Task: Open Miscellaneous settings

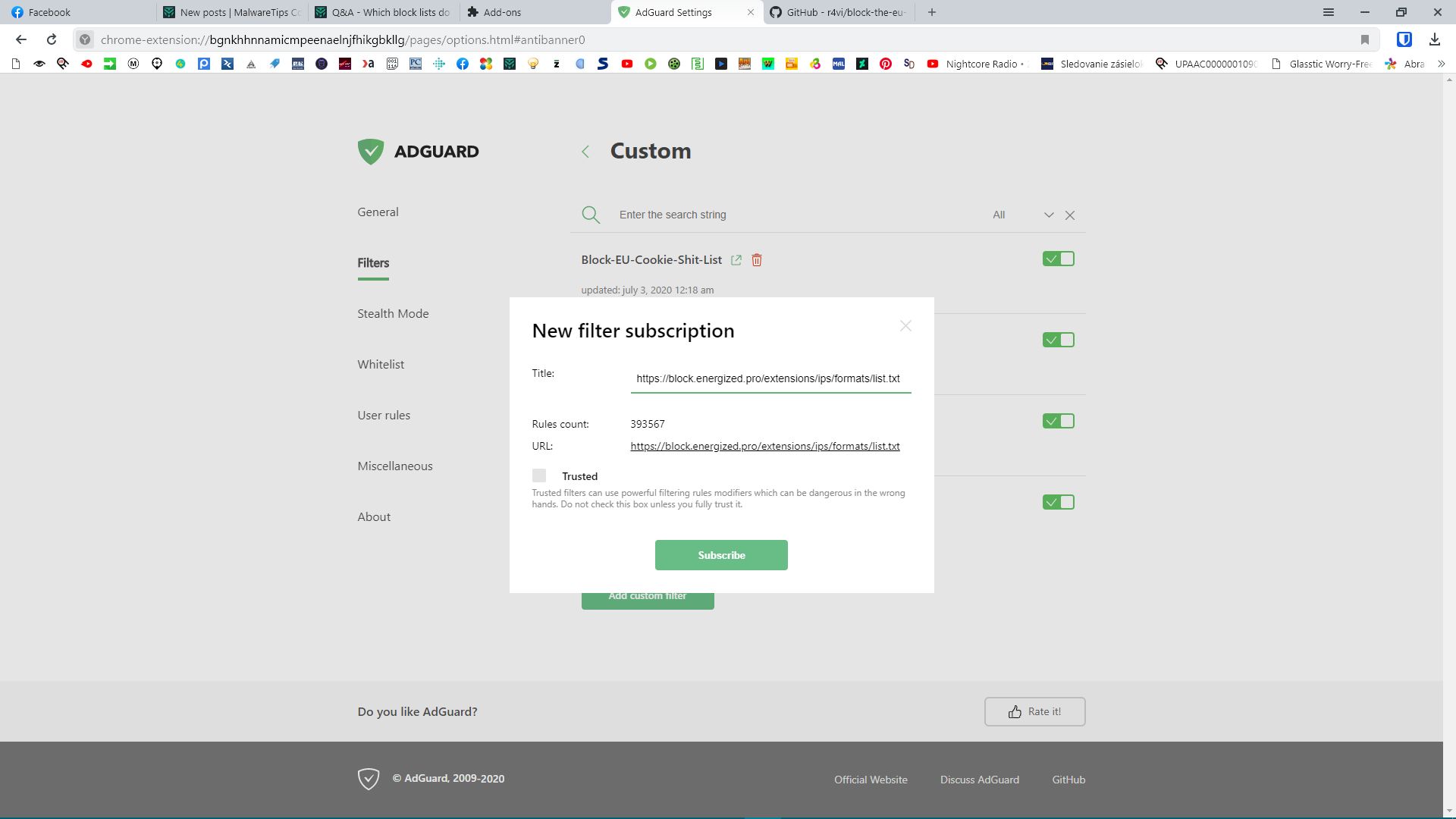Action: pyautogui.click(x=395, y=466)
